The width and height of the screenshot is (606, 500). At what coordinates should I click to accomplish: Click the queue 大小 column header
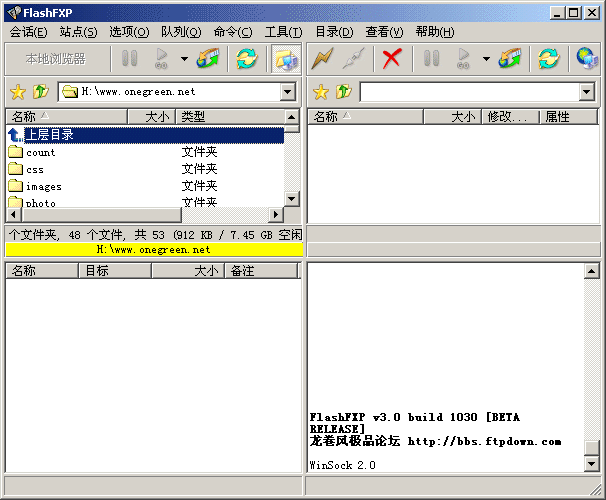coord(188,270)
